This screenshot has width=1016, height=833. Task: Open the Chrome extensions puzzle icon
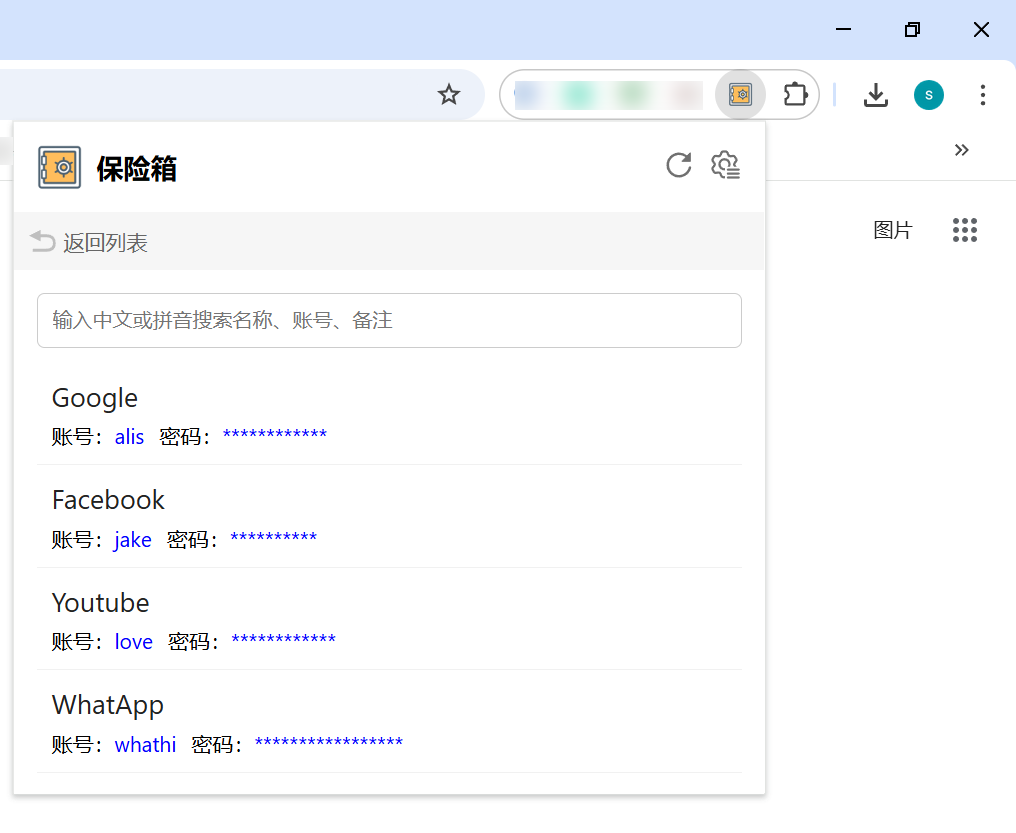tap(795, 95)
